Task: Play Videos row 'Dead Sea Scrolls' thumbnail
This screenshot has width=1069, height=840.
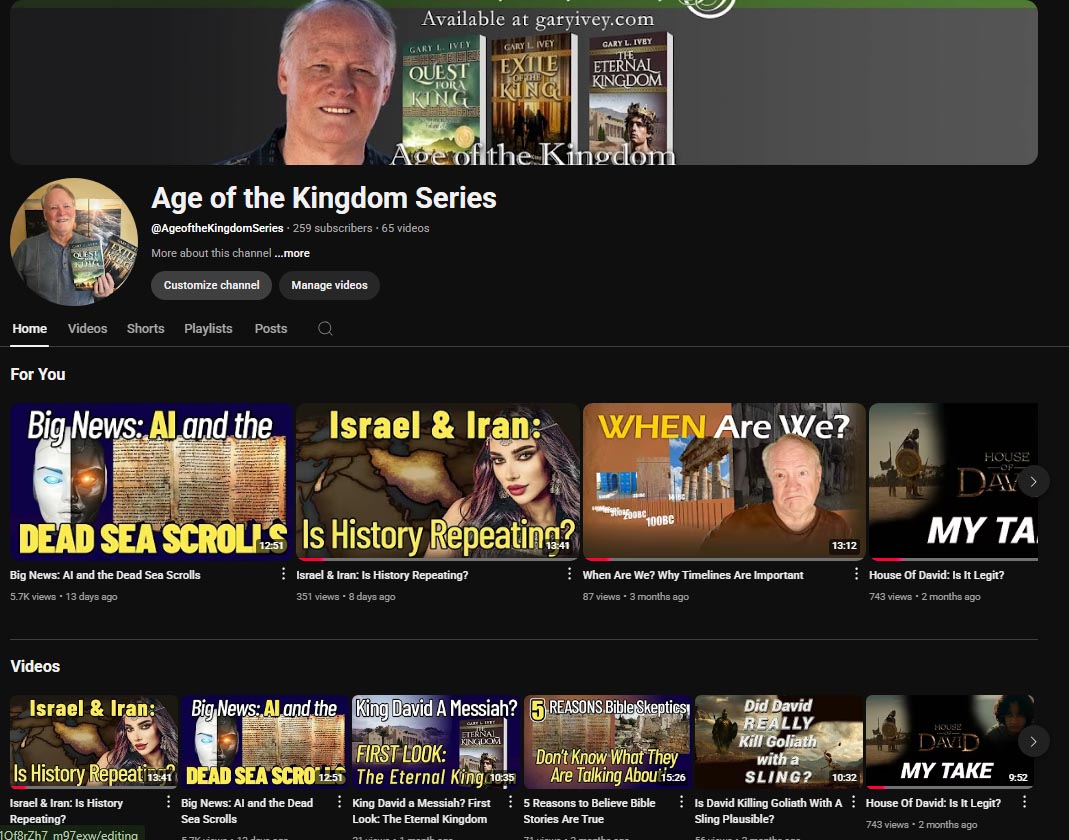Action: (265, 741)
